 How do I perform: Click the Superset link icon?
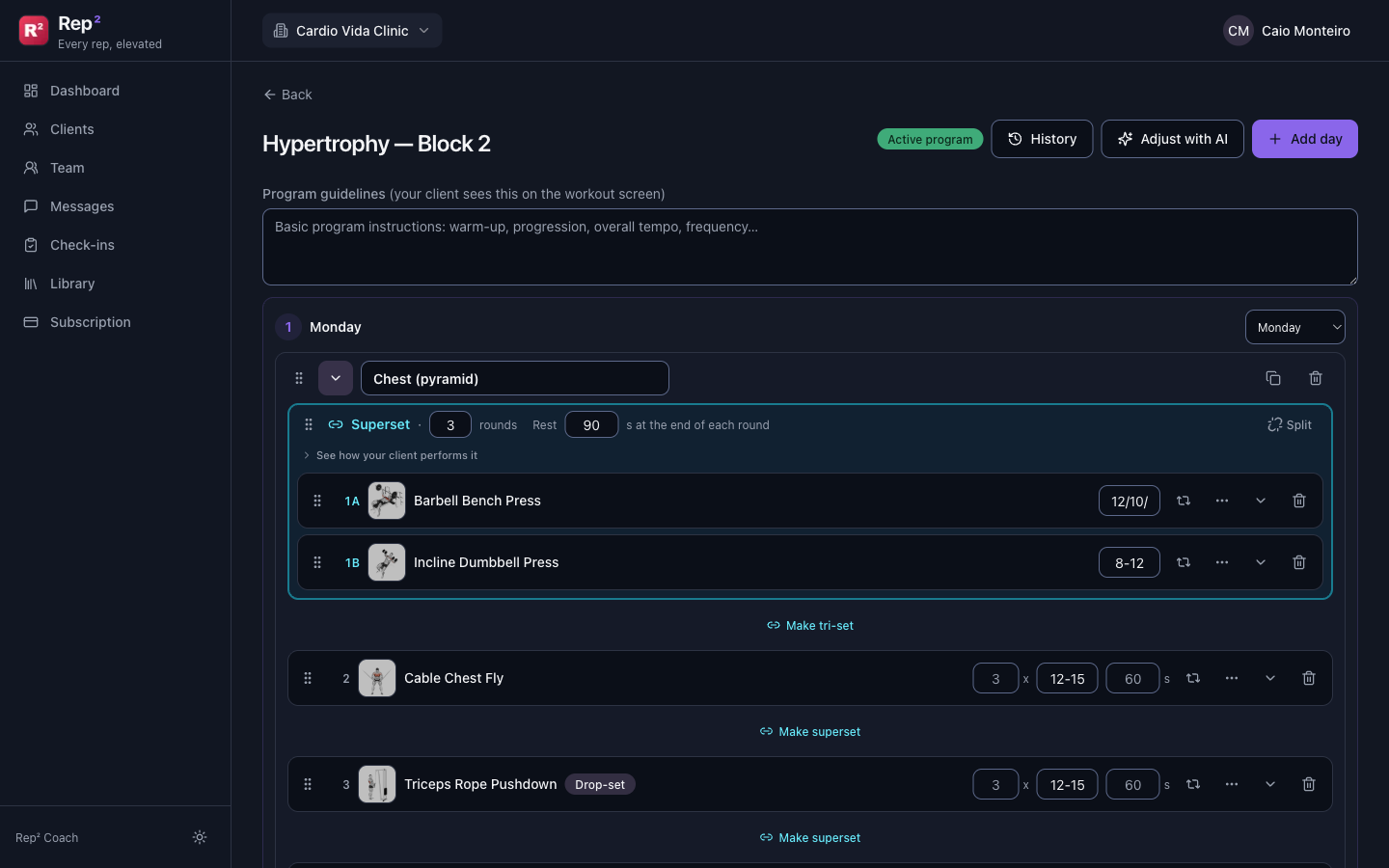pos(336,424)
